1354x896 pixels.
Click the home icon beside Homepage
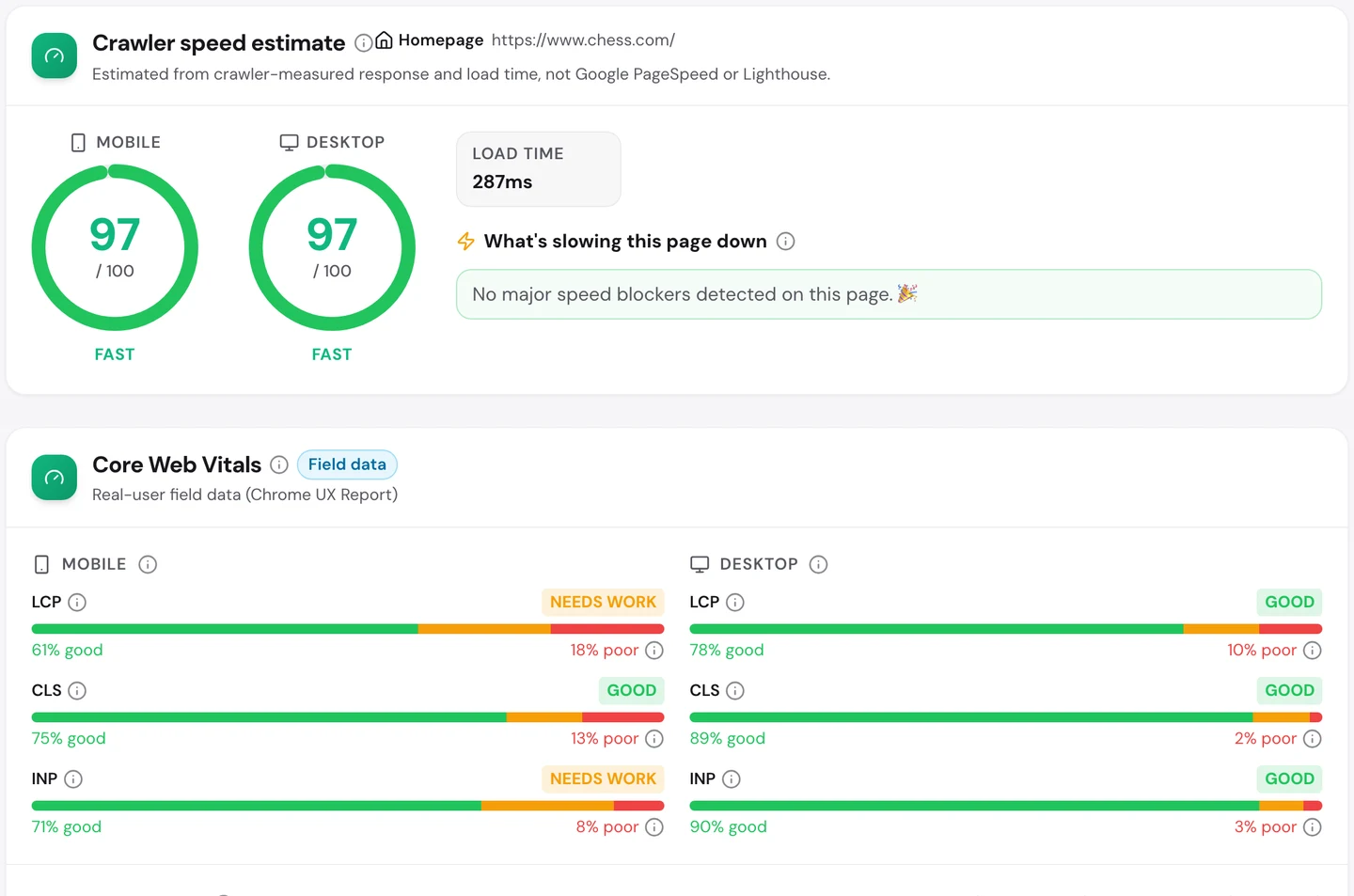(384, 40)
